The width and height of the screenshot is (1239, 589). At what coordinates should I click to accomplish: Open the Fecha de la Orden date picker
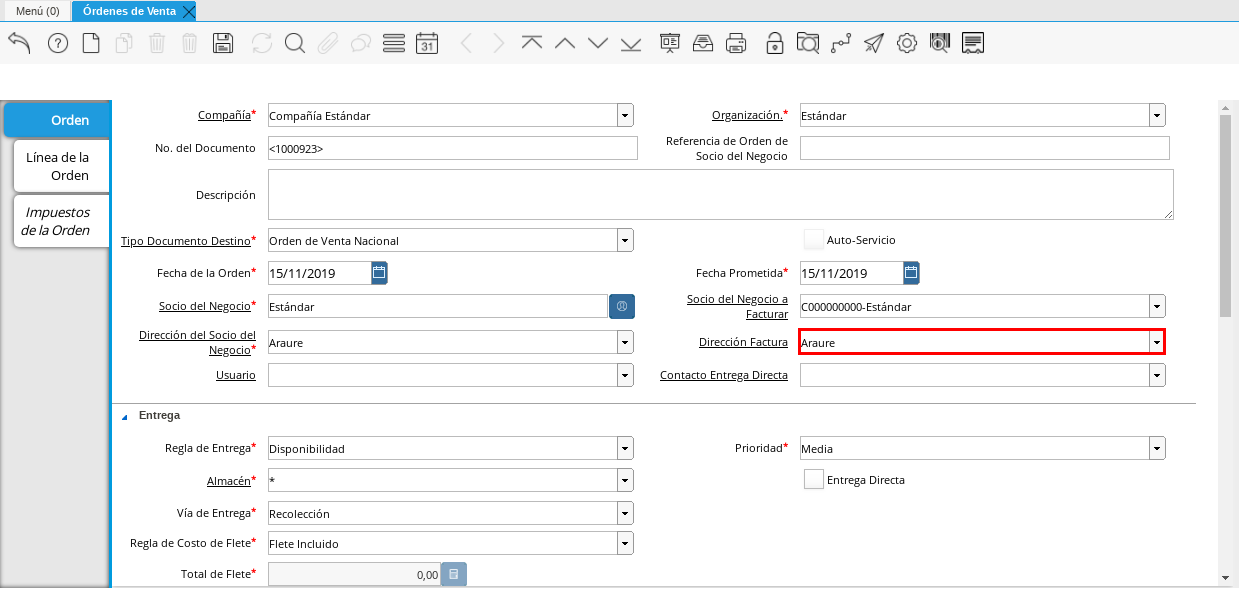coord(379,273)
